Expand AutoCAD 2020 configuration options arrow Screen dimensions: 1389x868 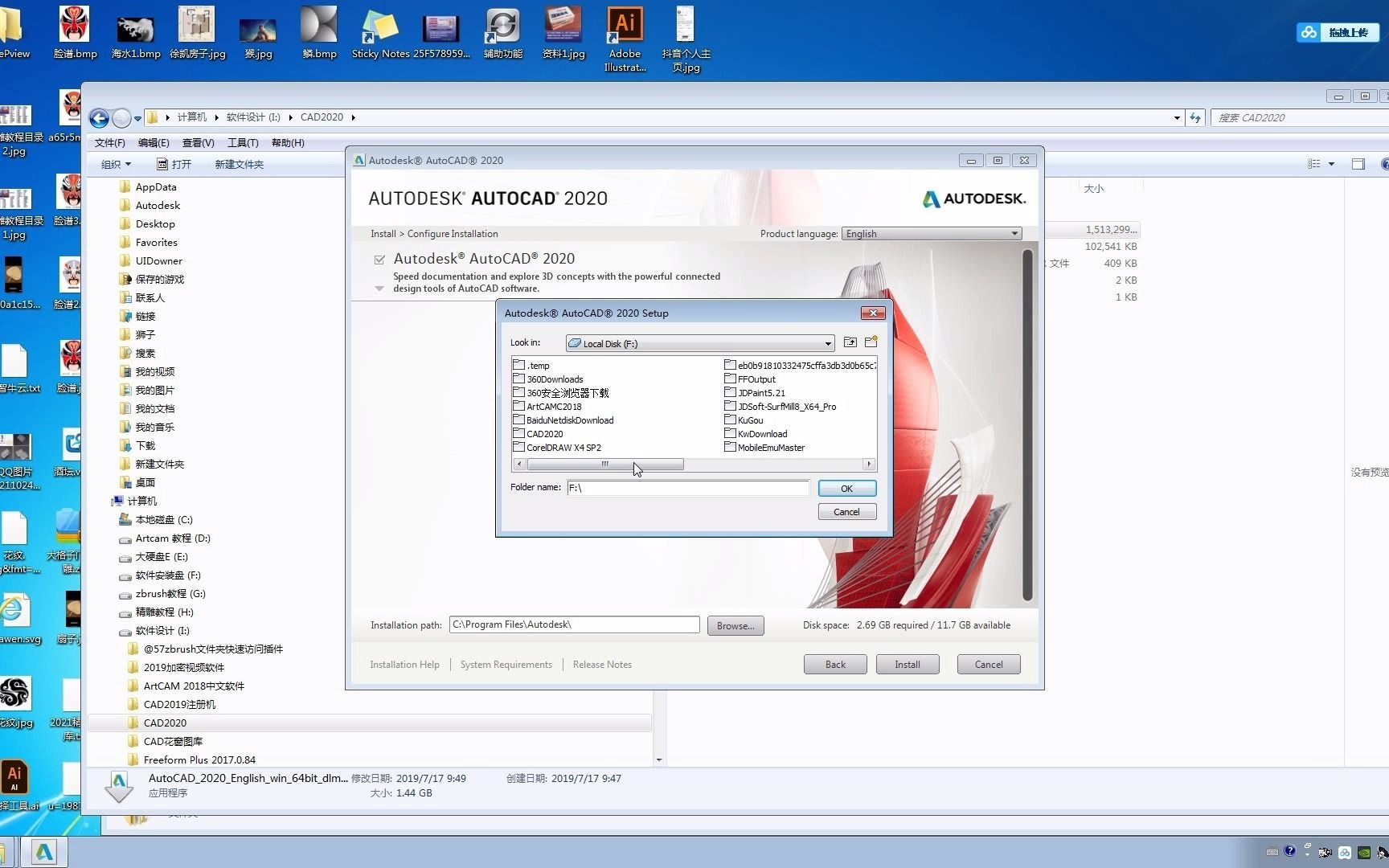coord(379,289)
